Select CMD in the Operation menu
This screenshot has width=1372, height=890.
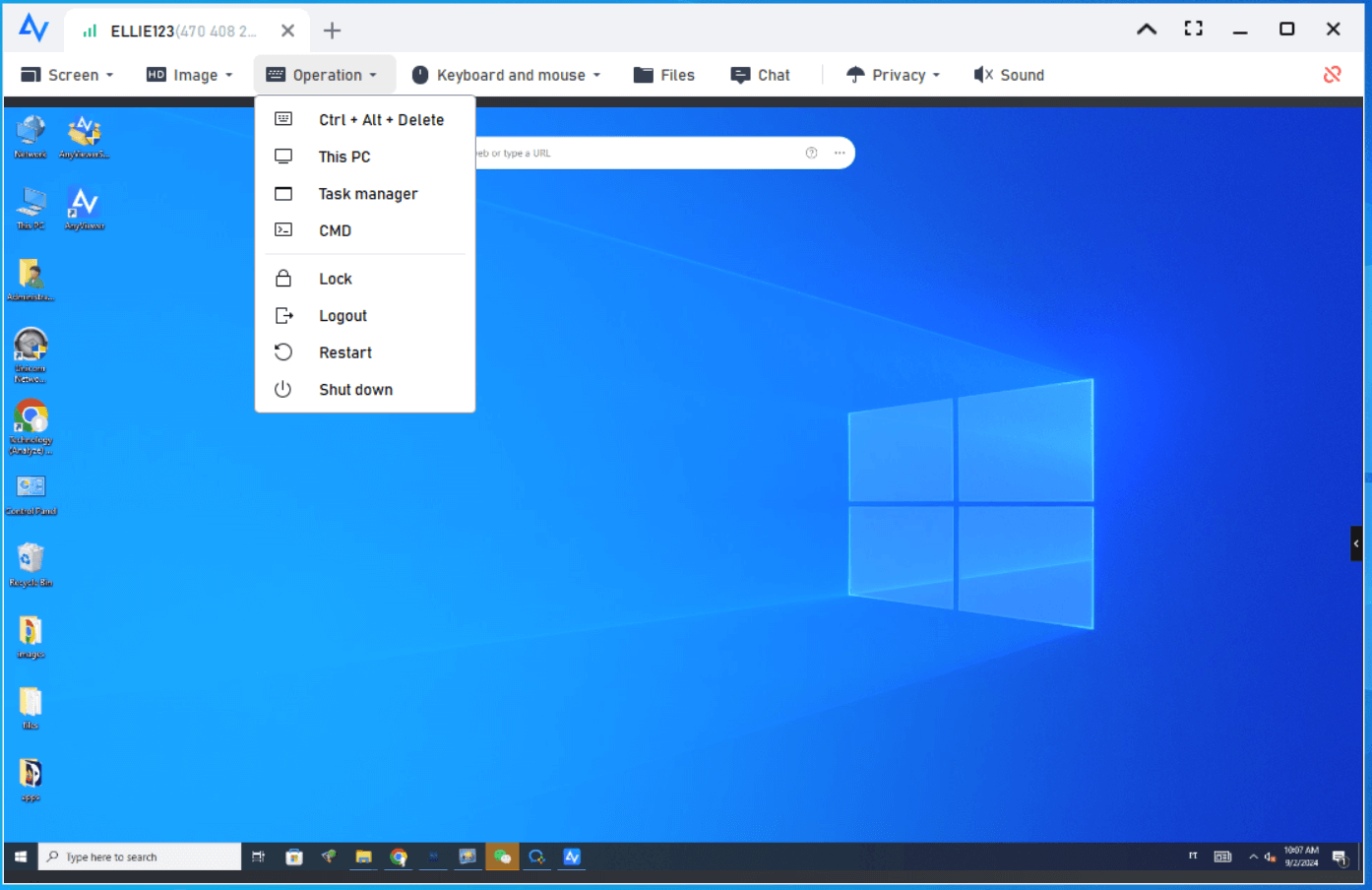pyautogui.click(x=335, y=230)
